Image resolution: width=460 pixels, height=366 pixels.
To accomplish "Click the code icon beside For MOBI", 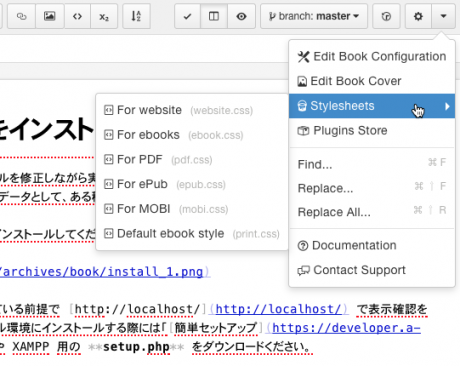I will click(109, 209).
